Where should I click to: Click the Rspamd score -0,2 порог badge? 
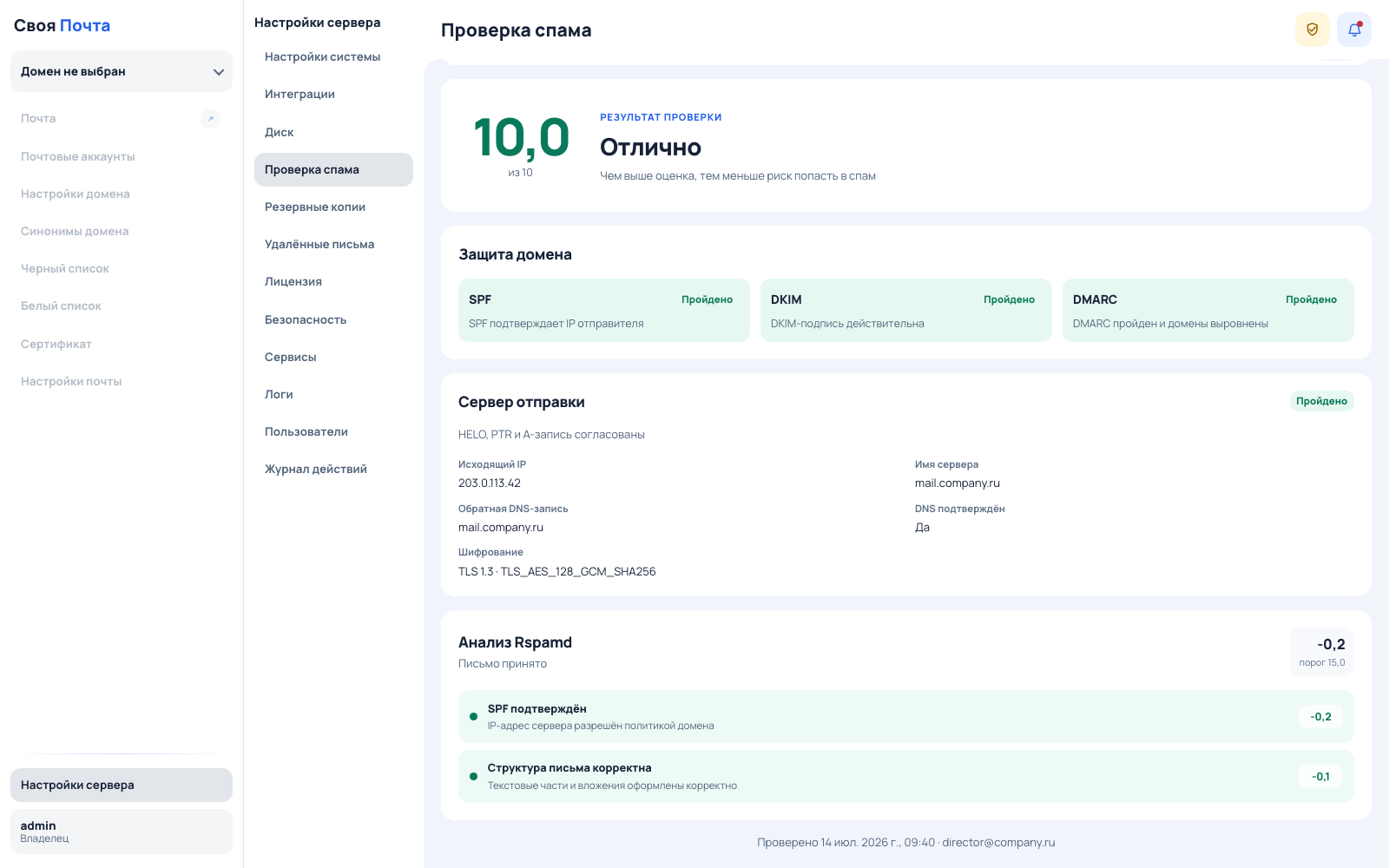point(1322,652)
